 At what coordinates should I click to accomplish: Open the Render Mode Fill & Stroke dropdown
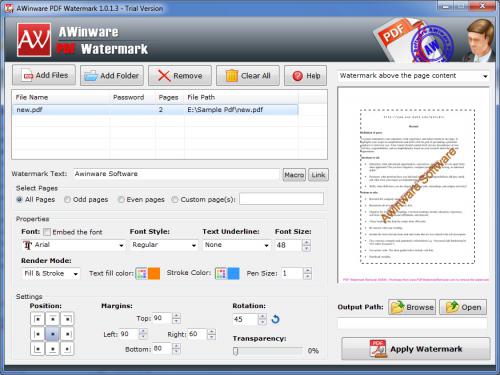coord(51,274)
